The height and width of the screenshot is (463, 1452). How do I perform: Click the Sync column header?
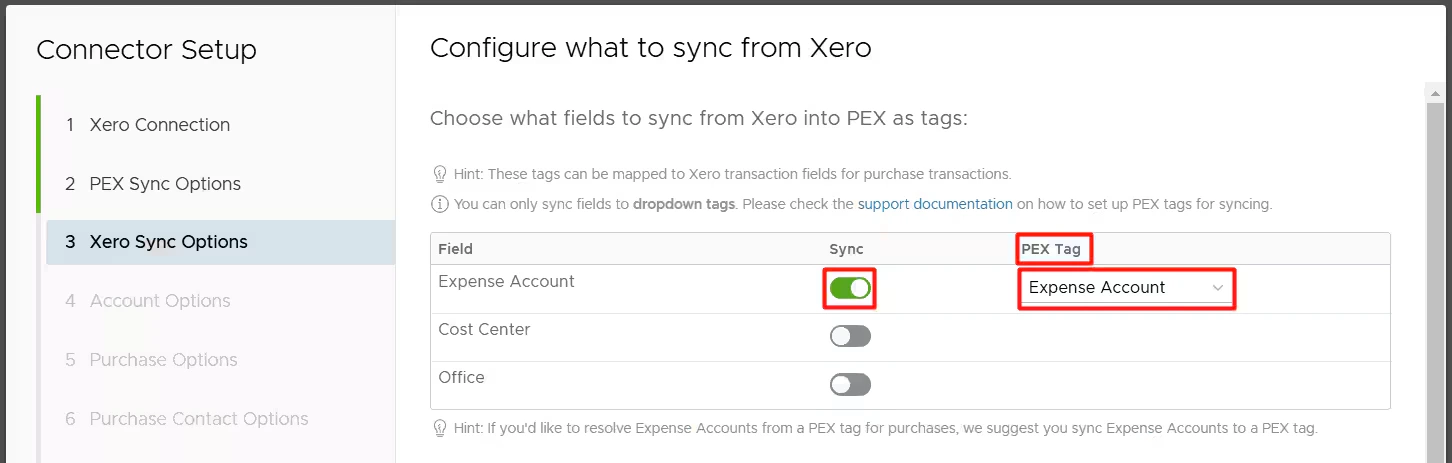coord(846,249)
